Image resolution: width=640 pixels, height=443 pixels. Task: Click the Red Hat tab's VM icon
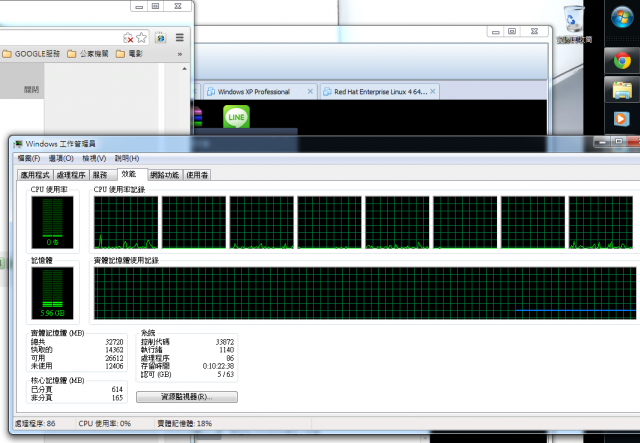pos(327,92)
